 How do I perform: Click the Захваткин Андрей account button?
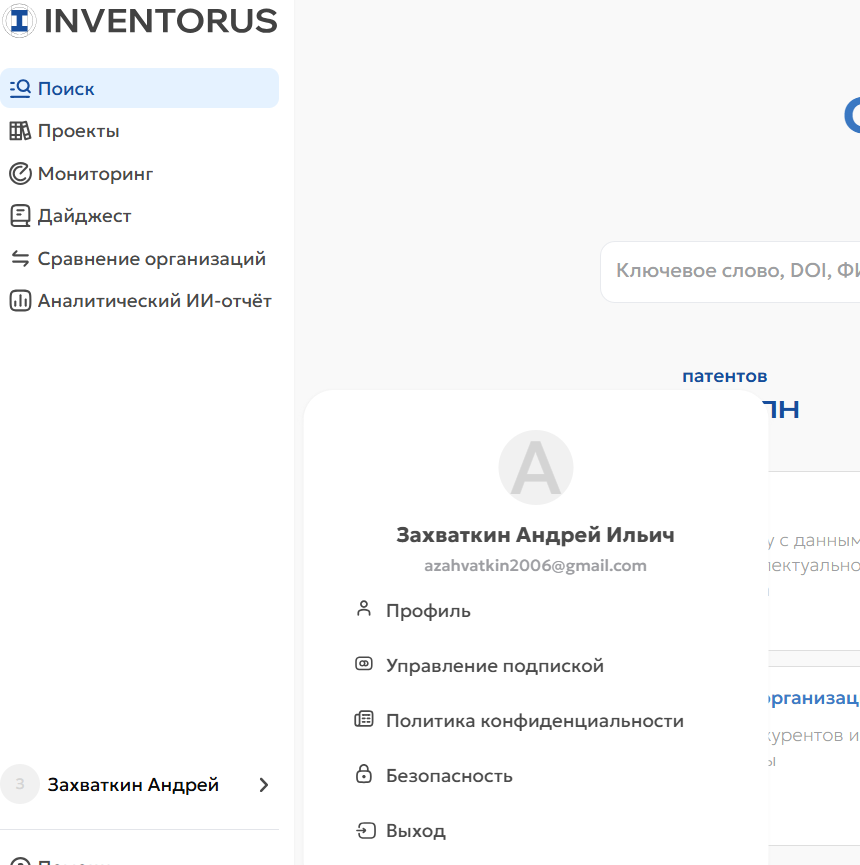pyautogui.click(x=133, y=785)
